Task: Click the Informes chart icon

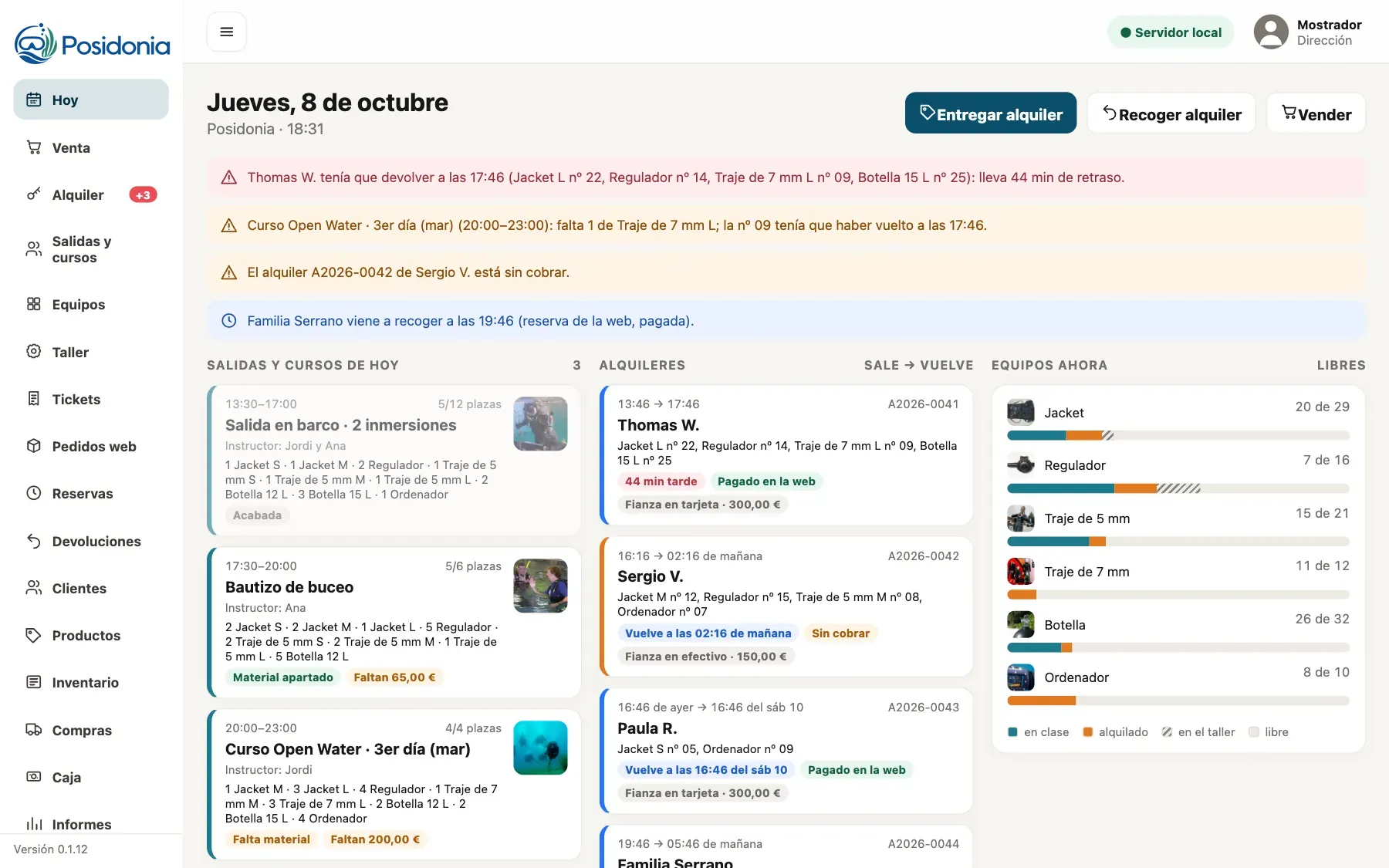Action: (34, 824)
